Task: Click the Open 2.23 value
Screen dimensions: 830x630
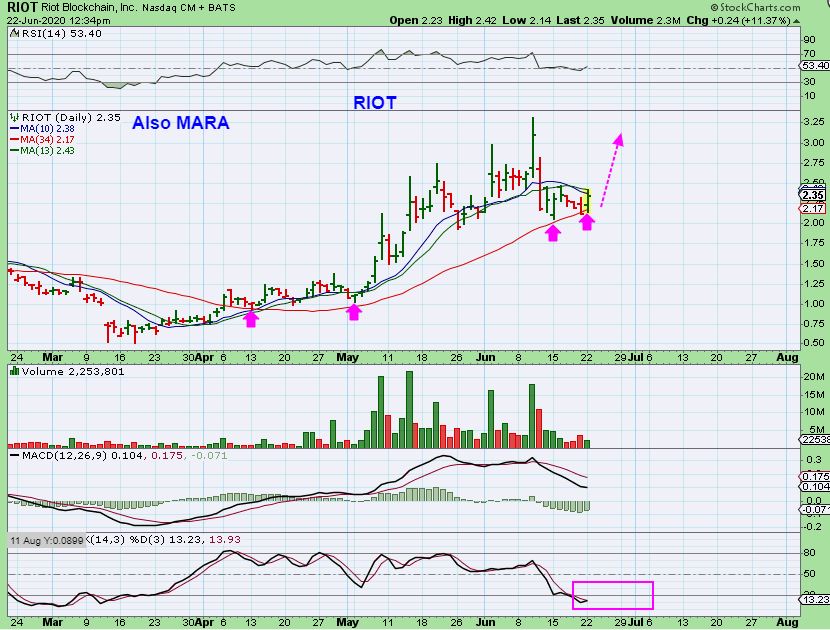Action: (417, 21)
